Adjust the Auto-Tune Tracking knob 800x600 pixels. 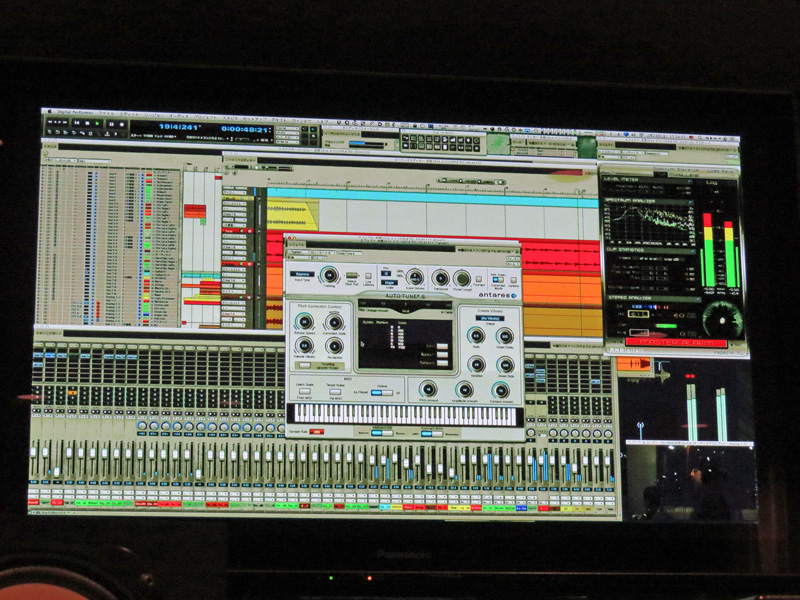click(x=329, y=276)
